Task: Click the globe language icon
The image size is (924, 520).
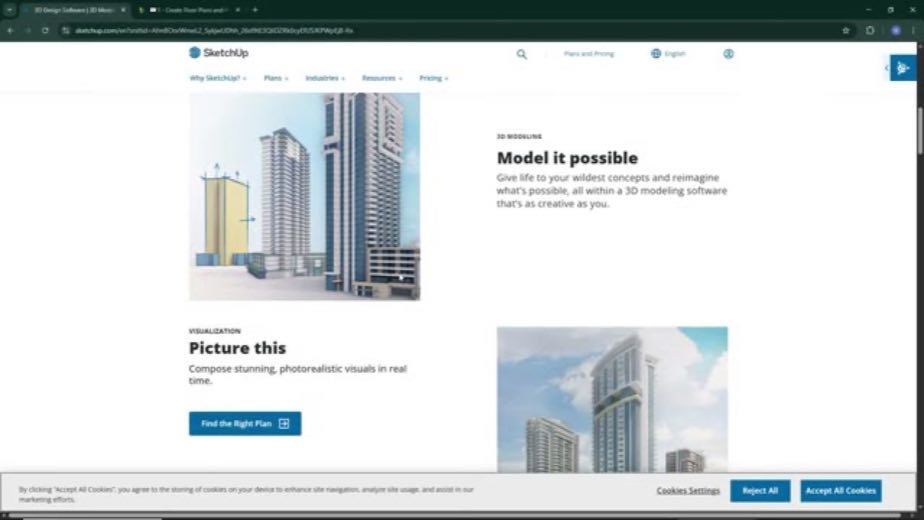Action: [x=656, y=54]
